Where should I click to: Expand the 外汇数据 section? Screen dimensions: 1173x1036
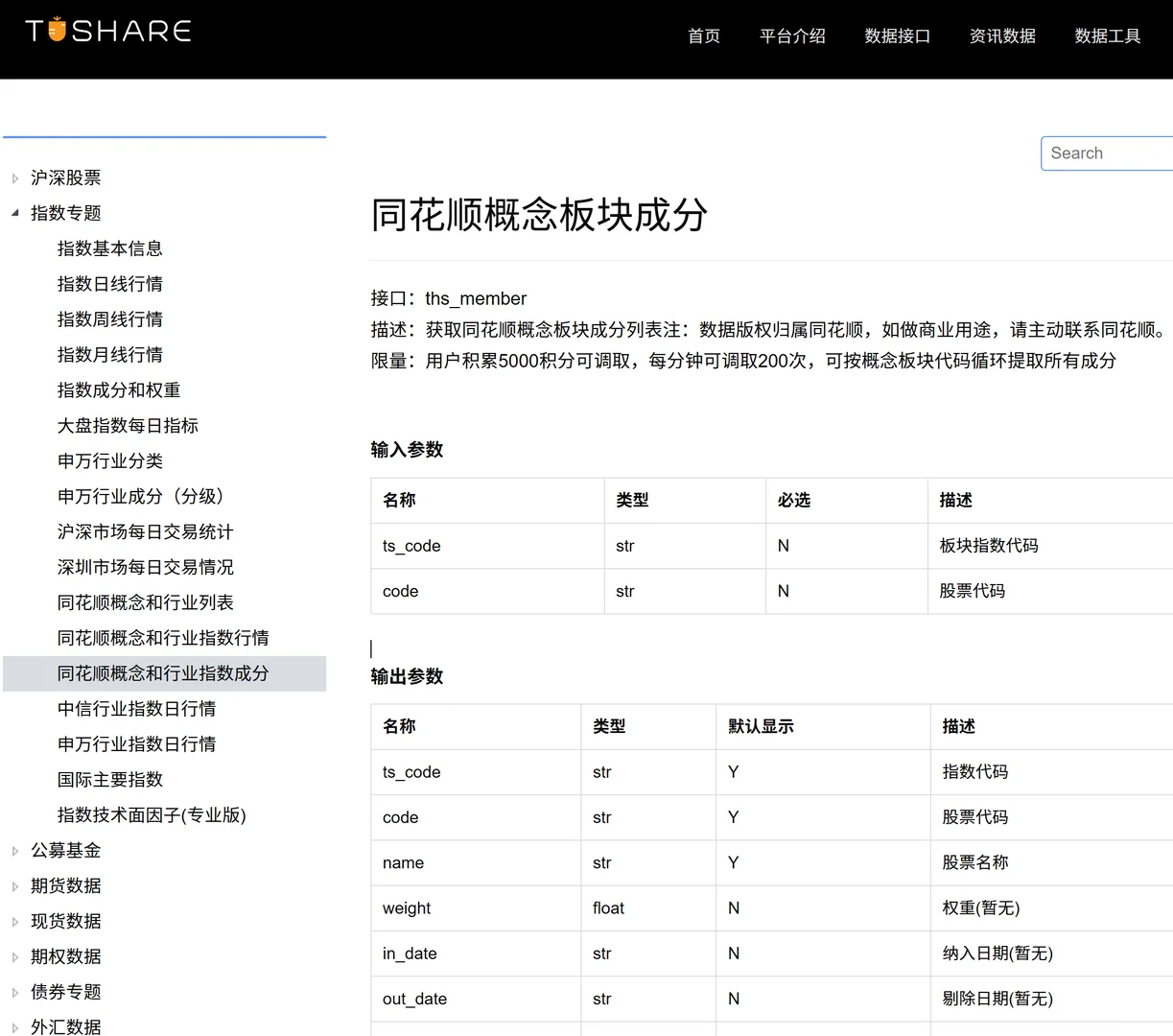(x=65, y=1025)
